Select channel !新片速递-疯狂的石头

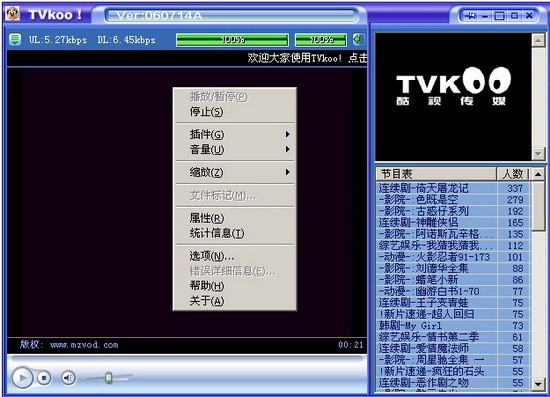pyautogui.click(x=454, y=371)
